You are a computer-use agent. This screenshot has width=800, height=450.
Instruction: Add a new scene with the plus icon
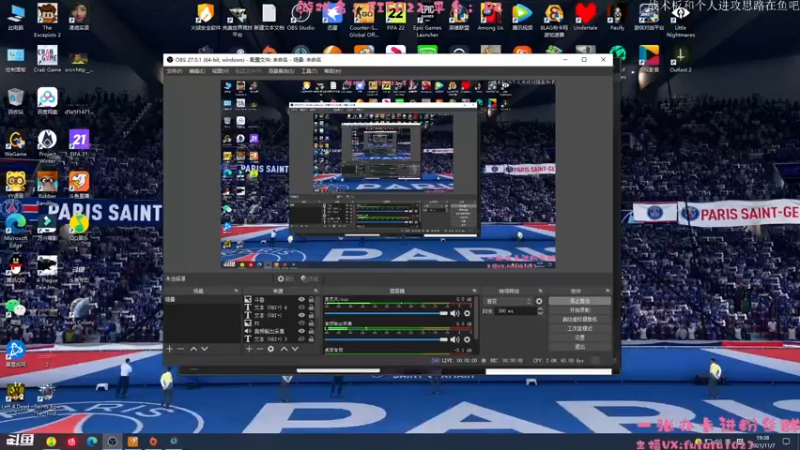(170, 349)
